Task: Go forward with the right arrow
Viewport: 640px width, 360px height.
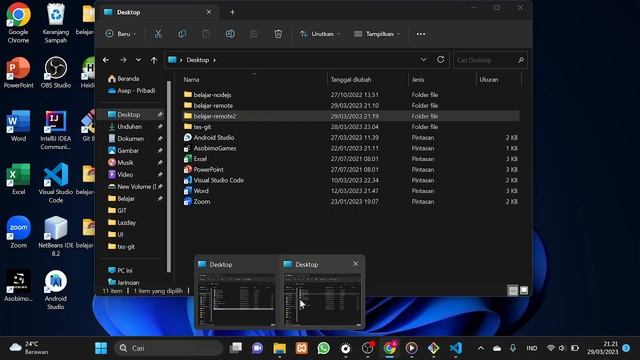Action: [123, 60]
